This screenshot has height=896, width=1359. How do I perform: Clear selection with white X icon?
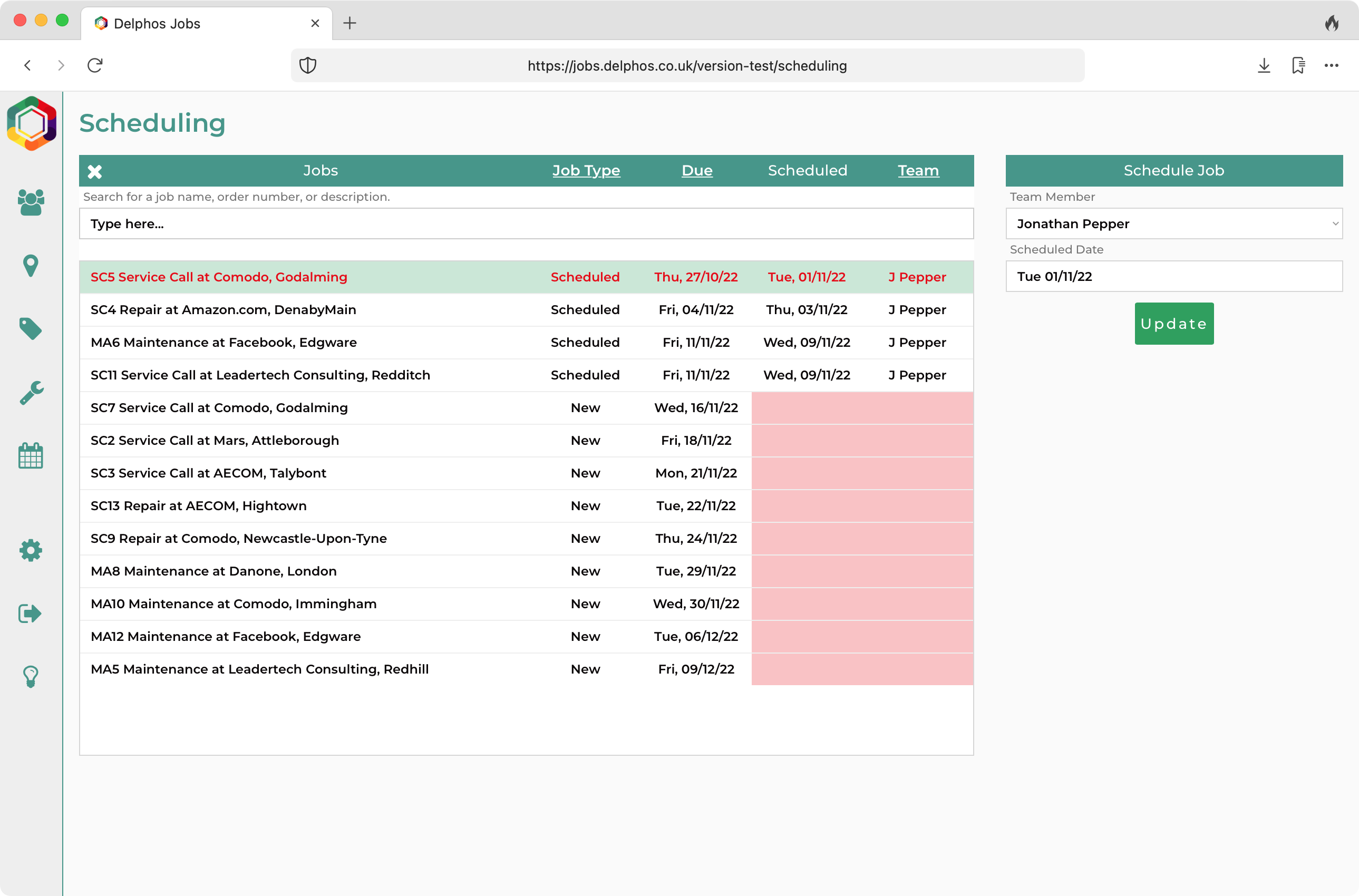coord(95,171)
